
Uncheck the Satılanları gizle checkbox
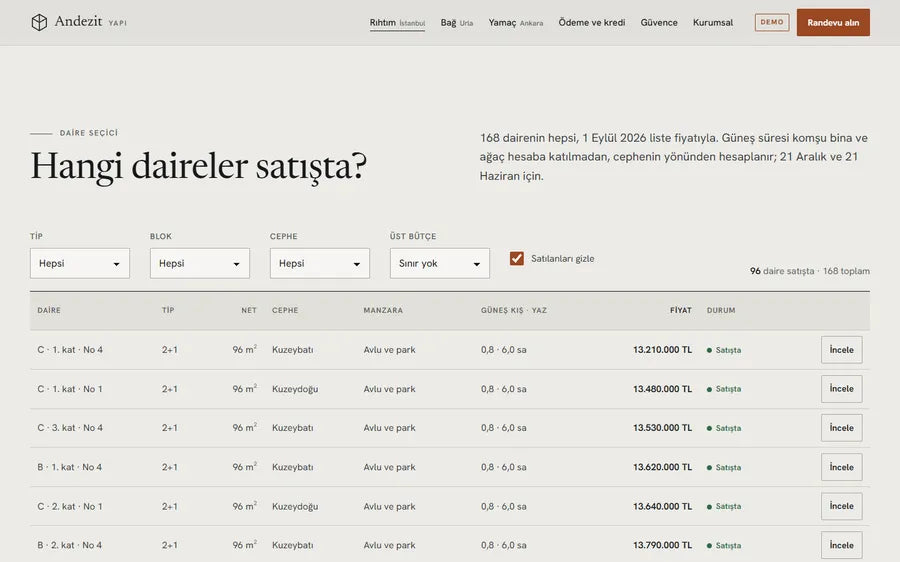(517, 258)
